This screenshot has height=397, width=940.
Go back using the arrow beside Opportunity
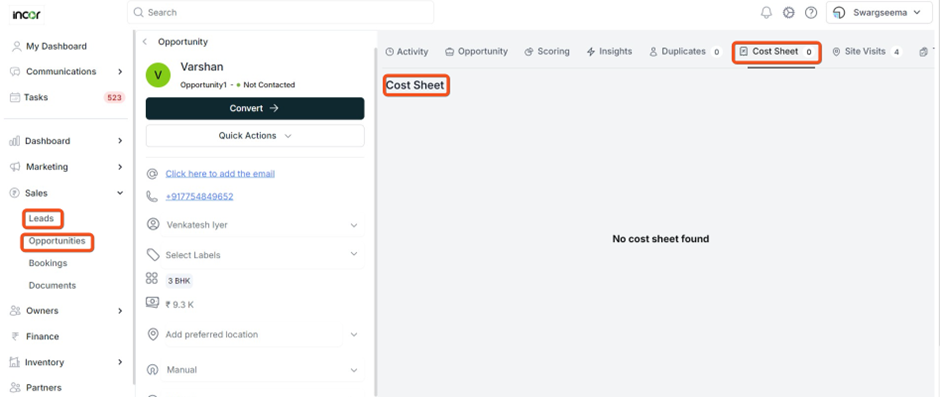click(145, 42)
